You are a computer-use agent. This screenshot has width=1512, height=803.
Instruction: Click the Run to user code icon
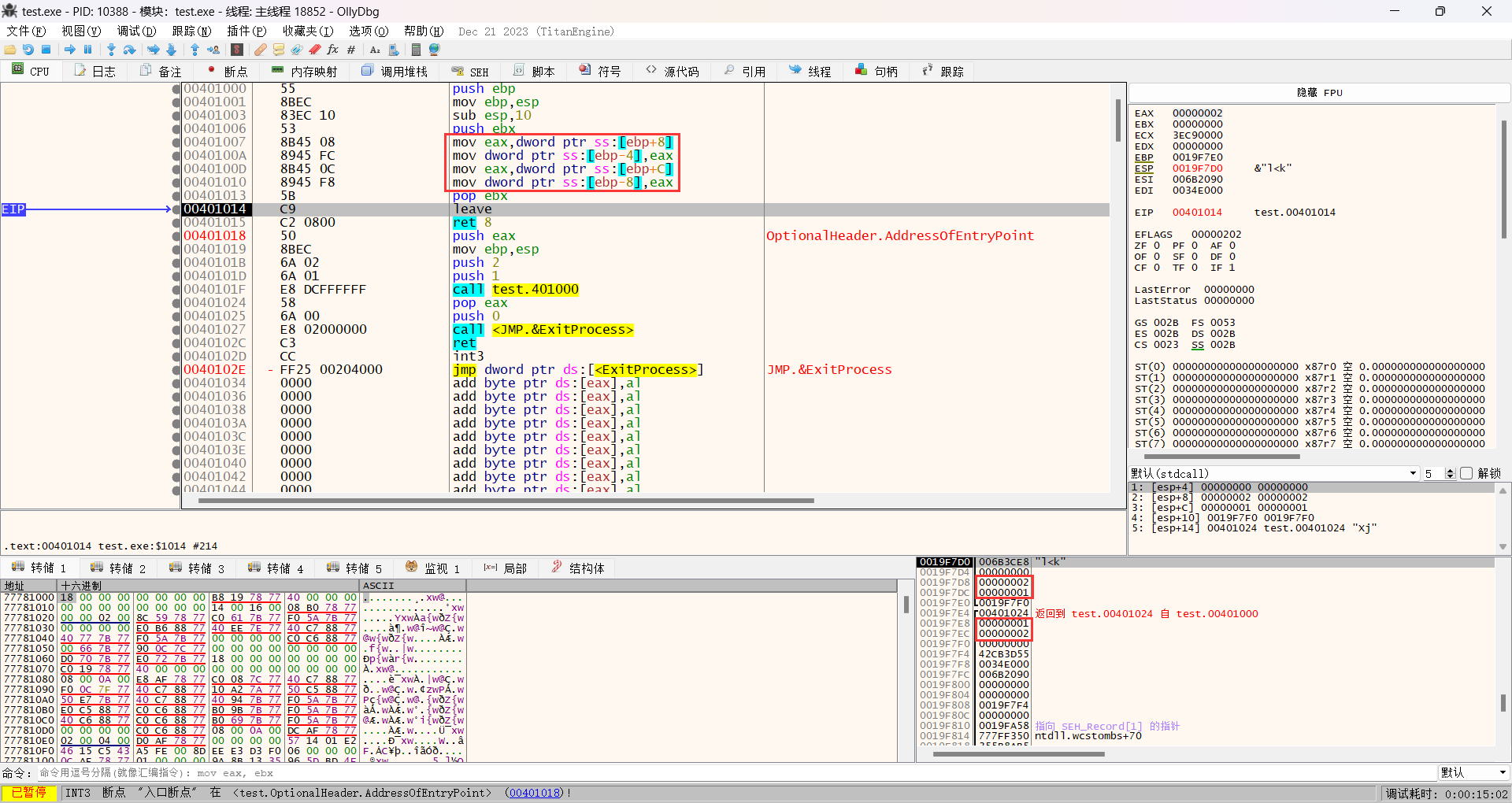pos(213,50)
